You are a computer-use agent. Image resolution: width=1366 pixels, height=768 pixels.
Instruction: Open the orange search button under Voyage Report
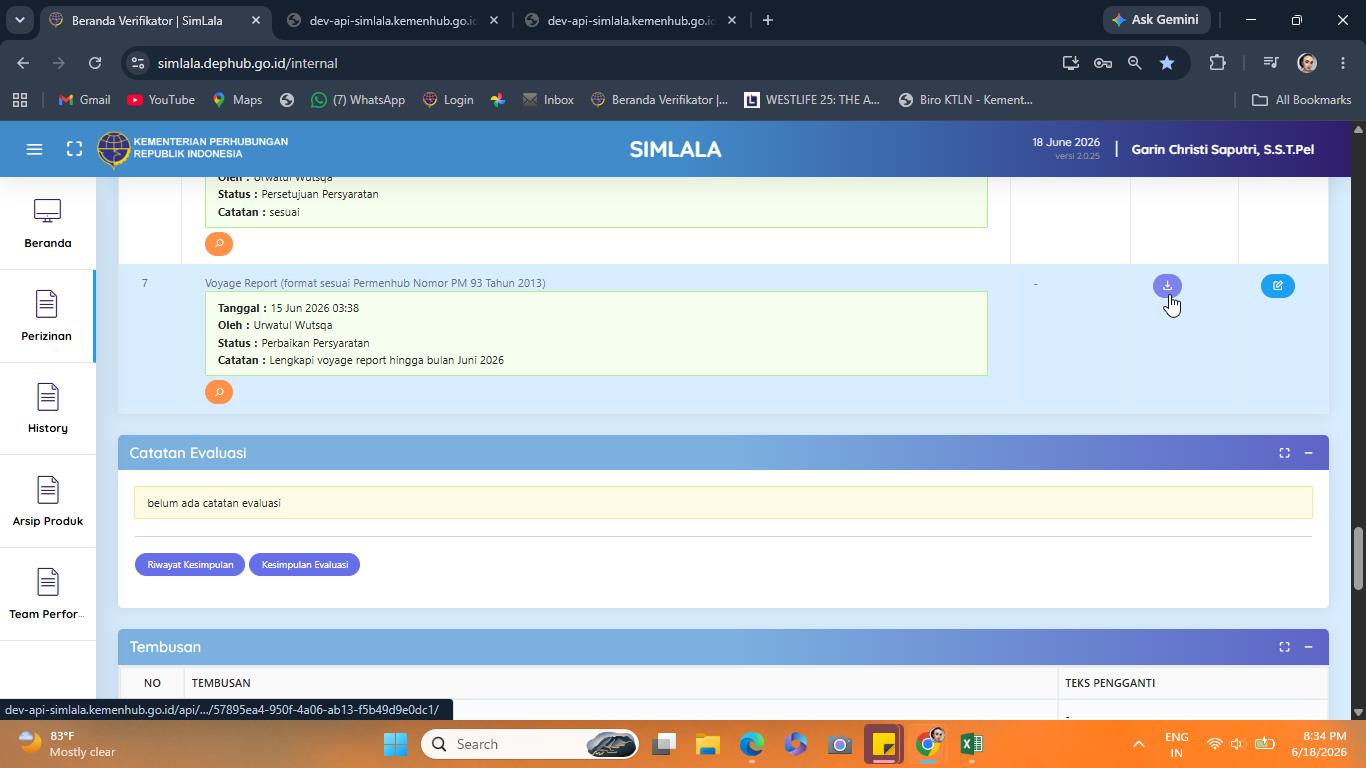219,392
